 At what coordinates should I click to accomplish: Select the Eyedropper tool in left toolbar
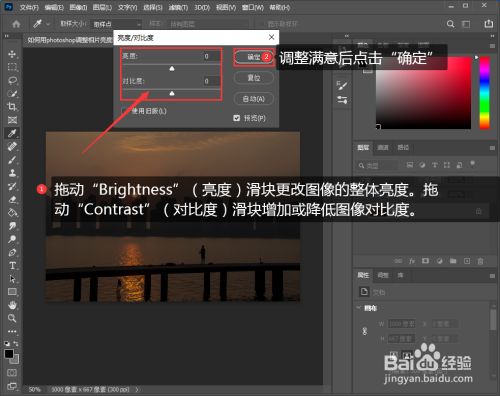click(x=12, y=133)
